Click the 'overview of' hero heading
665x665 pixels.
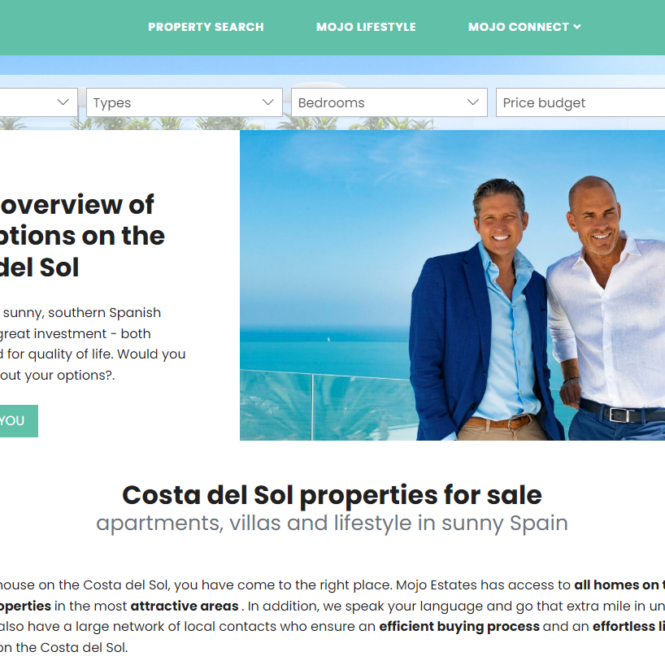tap(77, 205)
